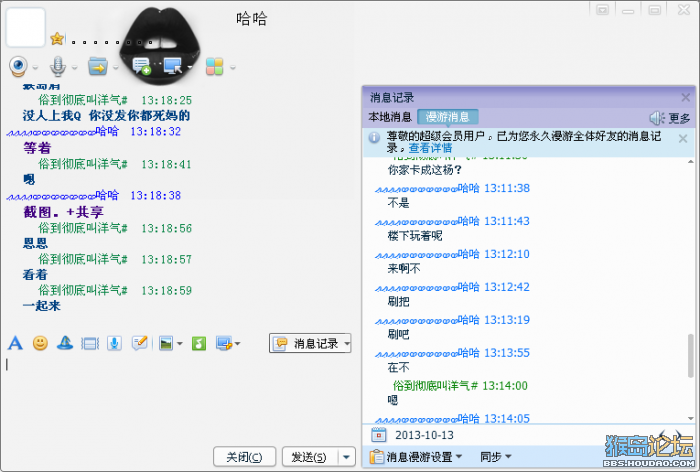Click the 哈哈 contact name in header

(251, 19)
